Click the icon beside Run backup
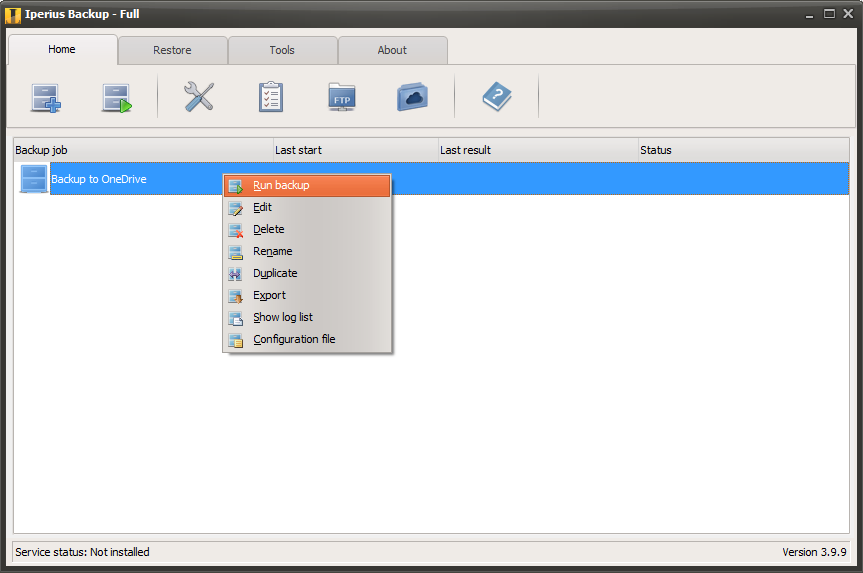Screen dimensions: 863x573 pos(236,187)
